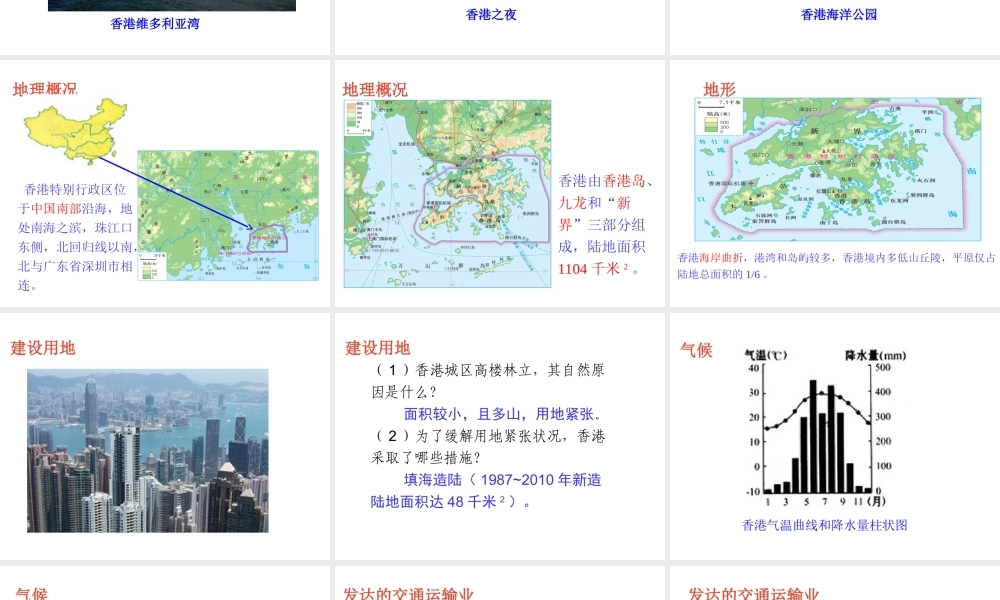Select the temperature and precipitation chart

click(x=826, y=427)
